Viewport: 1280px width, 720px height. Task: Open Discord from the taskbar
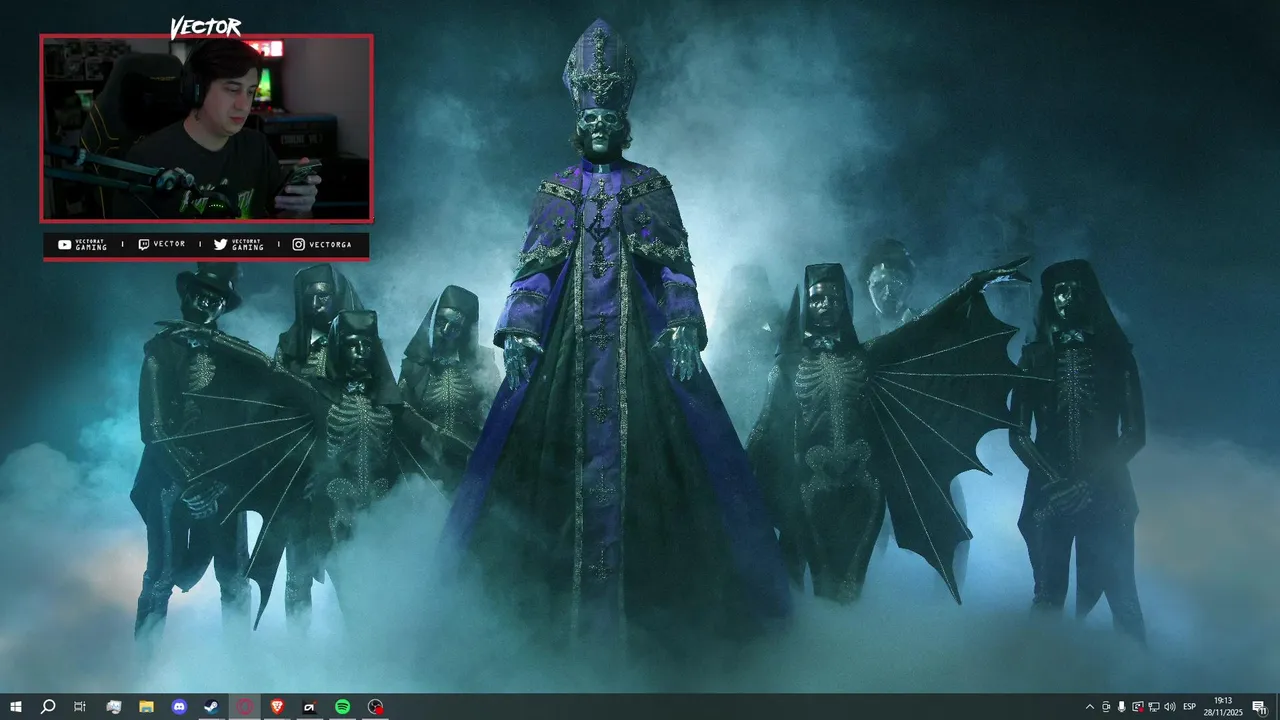179,707
